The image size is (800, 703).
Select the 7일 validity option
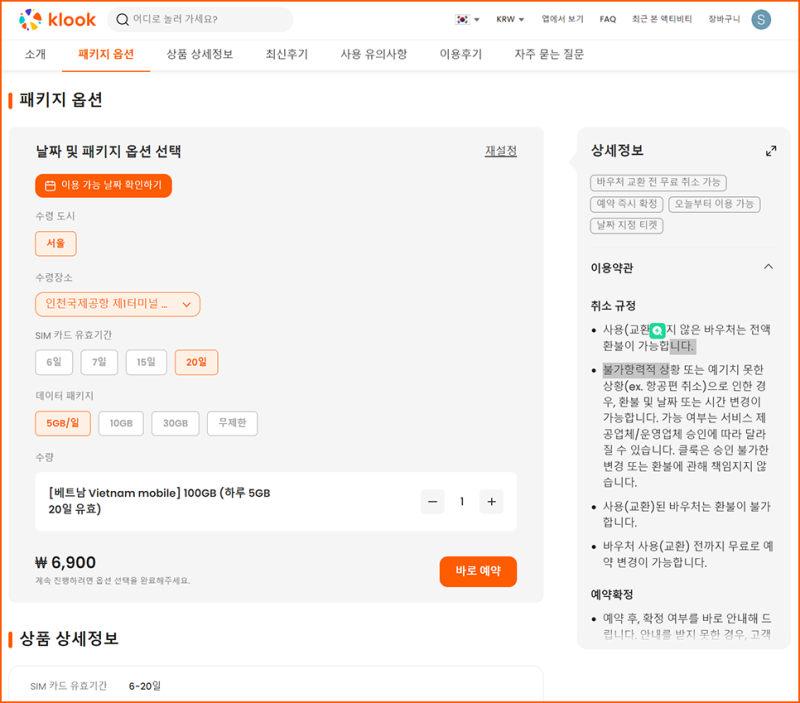tap(99, 362)
